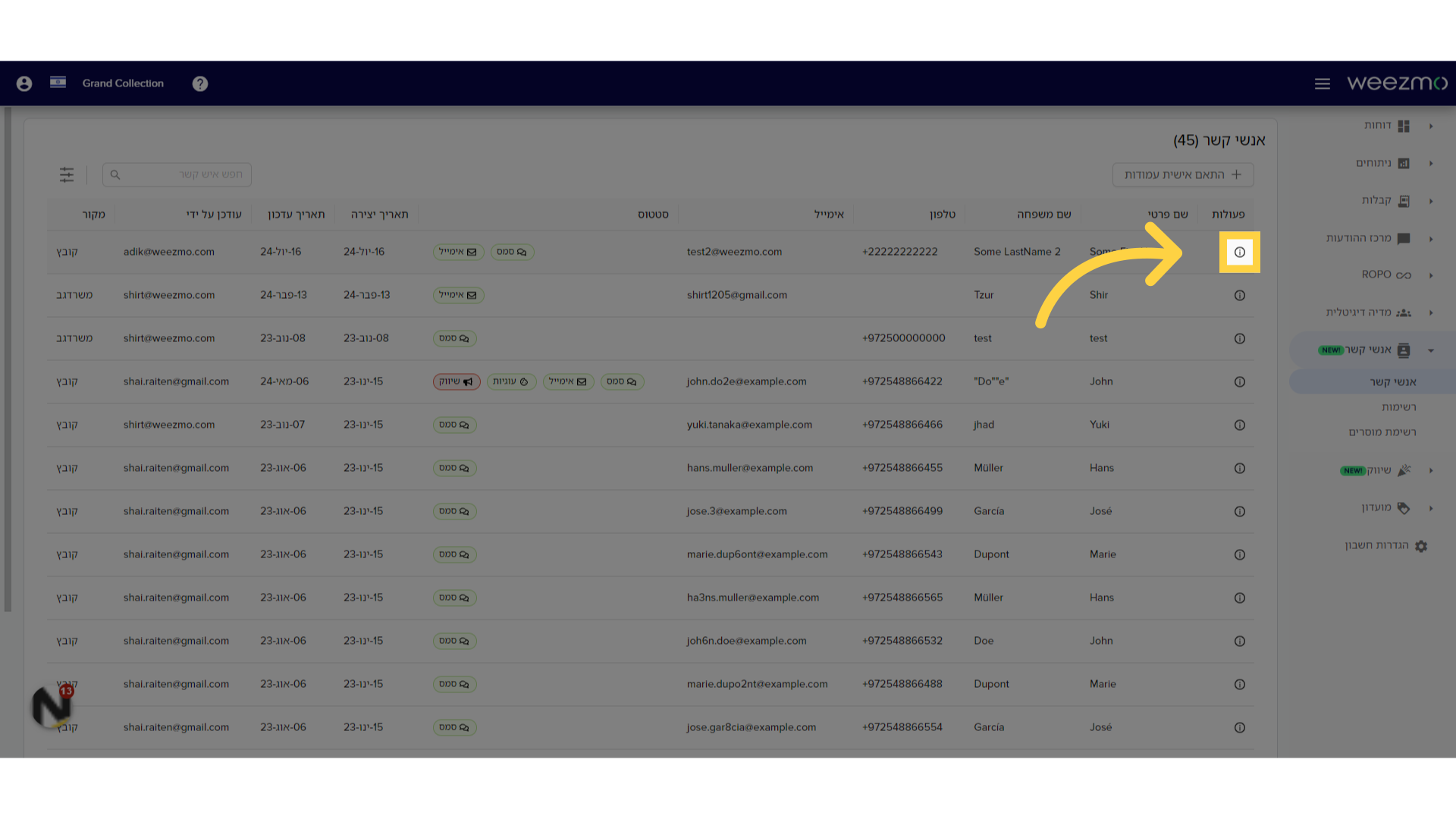Open the N notification widget with badge 13
The height and width of the screenshot is (819, 1456).
[52, 705]
